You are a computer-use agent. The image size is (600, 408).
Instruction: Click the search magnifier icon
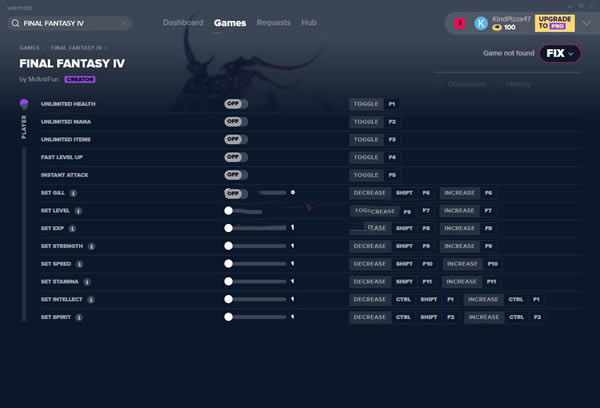click(x=15, y=23)
